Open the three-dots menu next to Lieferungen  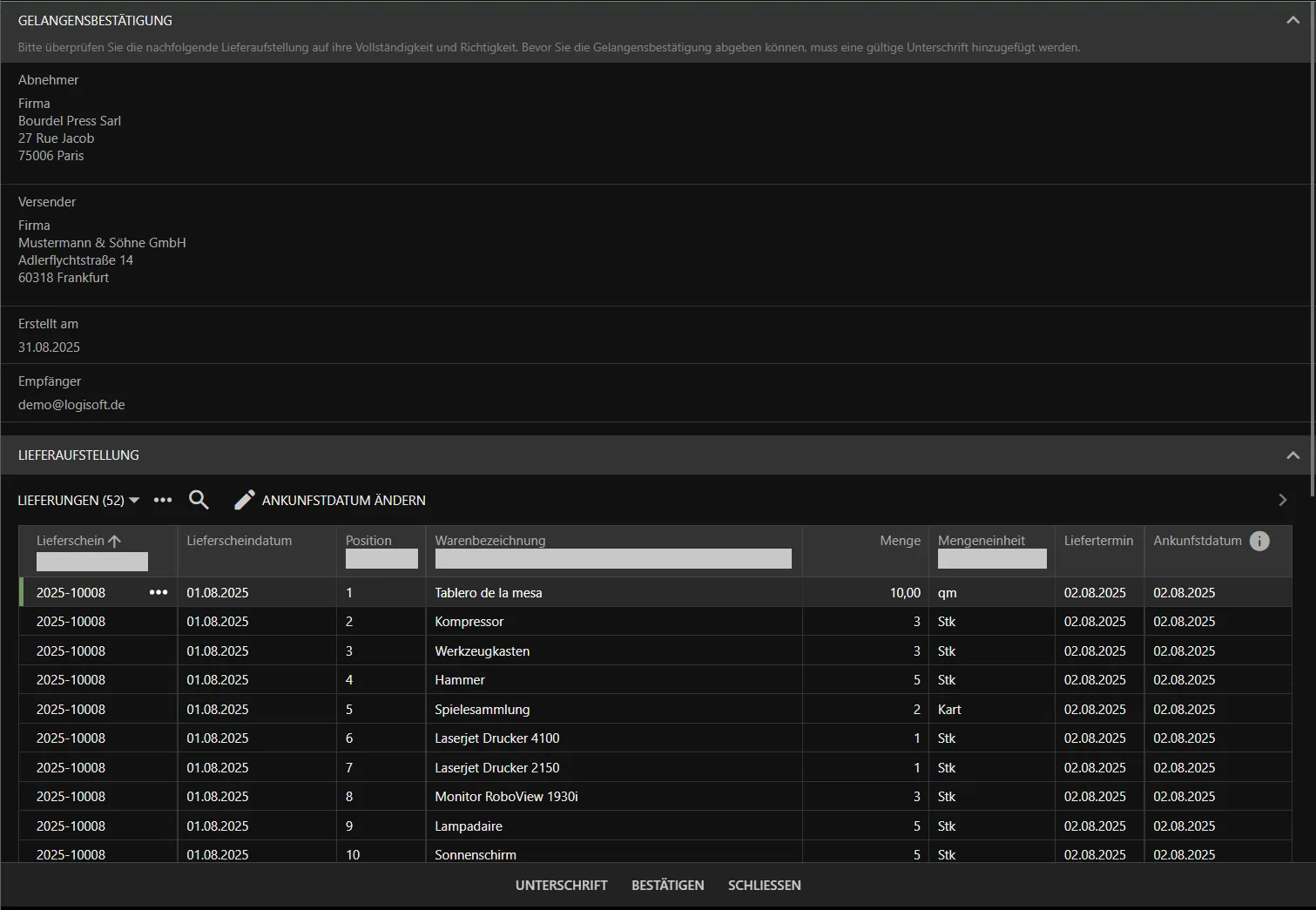tap(163, 500)
